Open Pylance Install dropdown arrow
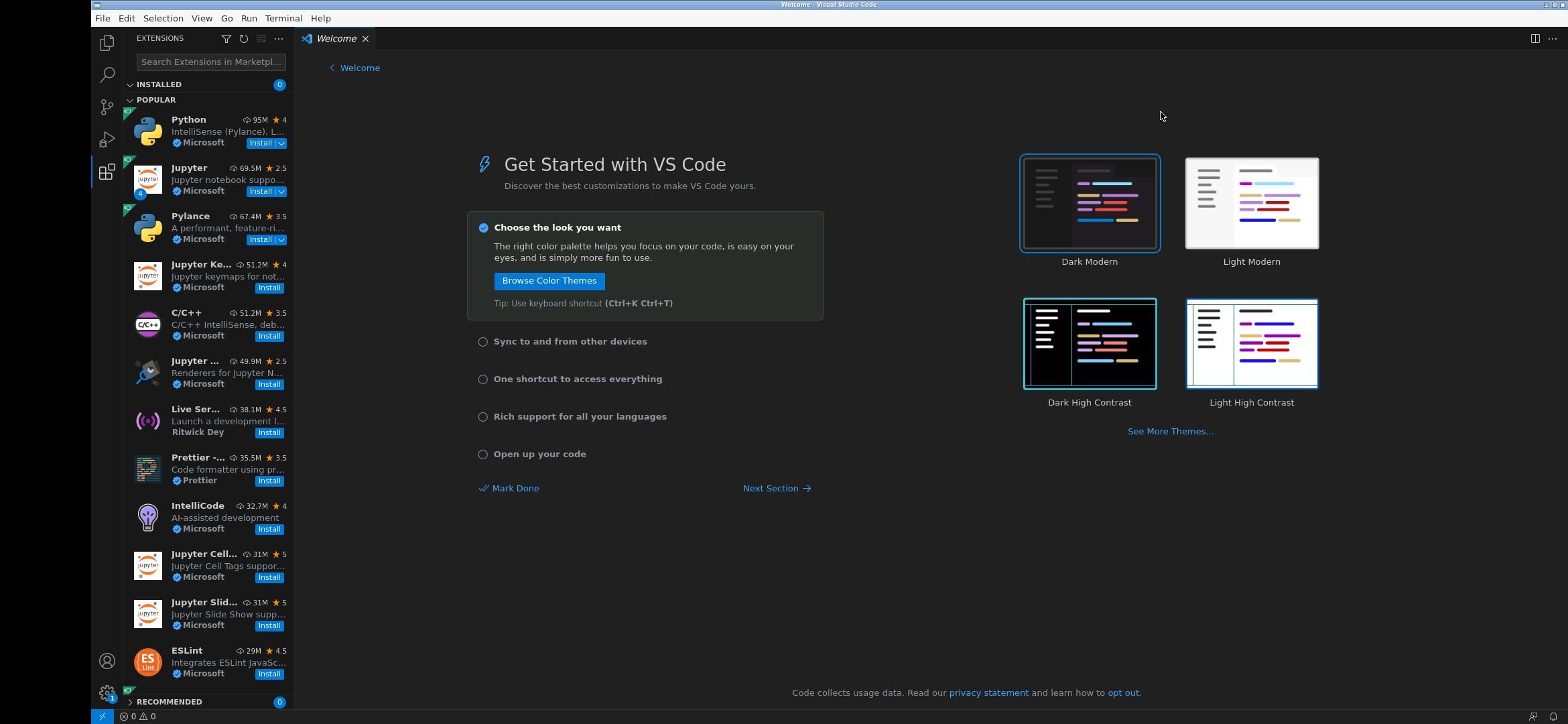Screen dimensions: 1568x724 pos(281,240)
